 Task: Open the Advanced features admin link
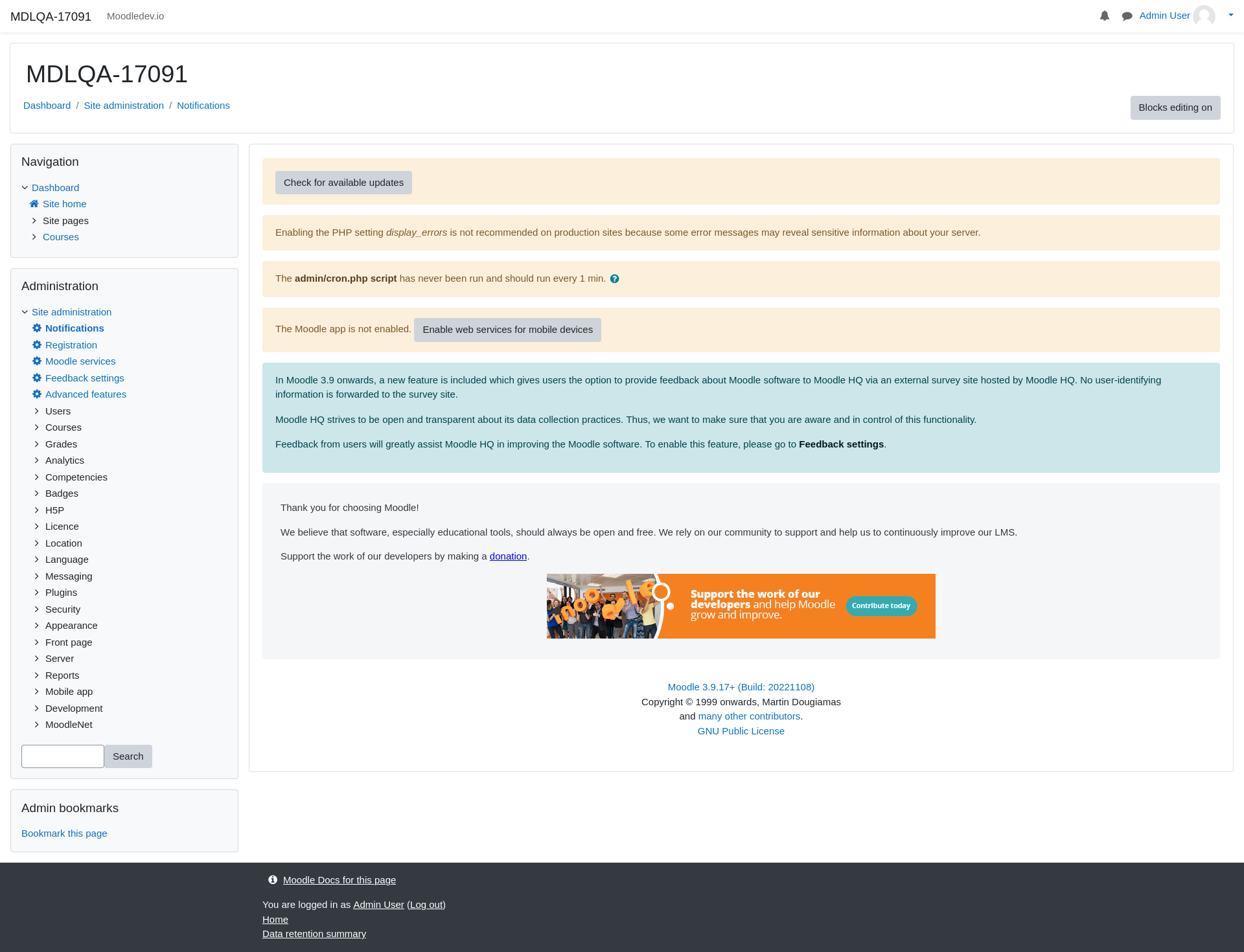click(86, 394)
